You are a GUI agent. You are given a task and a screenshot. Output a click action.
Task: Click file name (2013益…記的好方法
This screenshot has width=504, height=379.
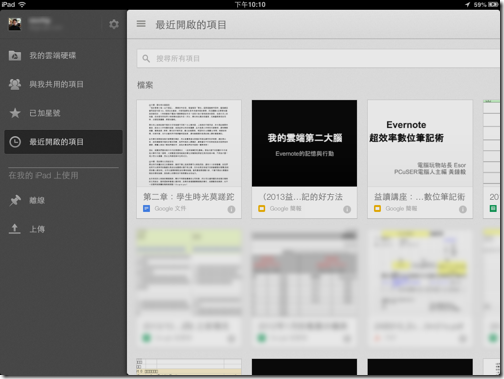pyautogui.click(x=303, y=197)
